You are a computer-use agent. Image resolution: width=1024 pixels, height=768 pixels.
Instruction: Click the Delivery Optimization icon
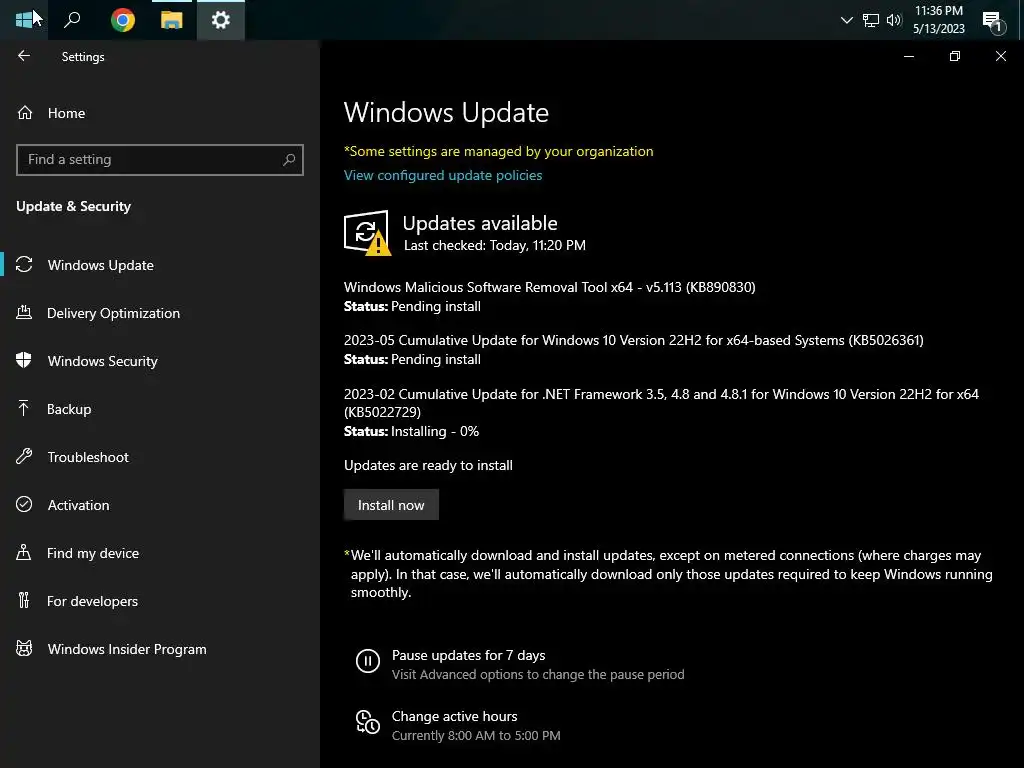pyautogui.click(x=24, y=312)
